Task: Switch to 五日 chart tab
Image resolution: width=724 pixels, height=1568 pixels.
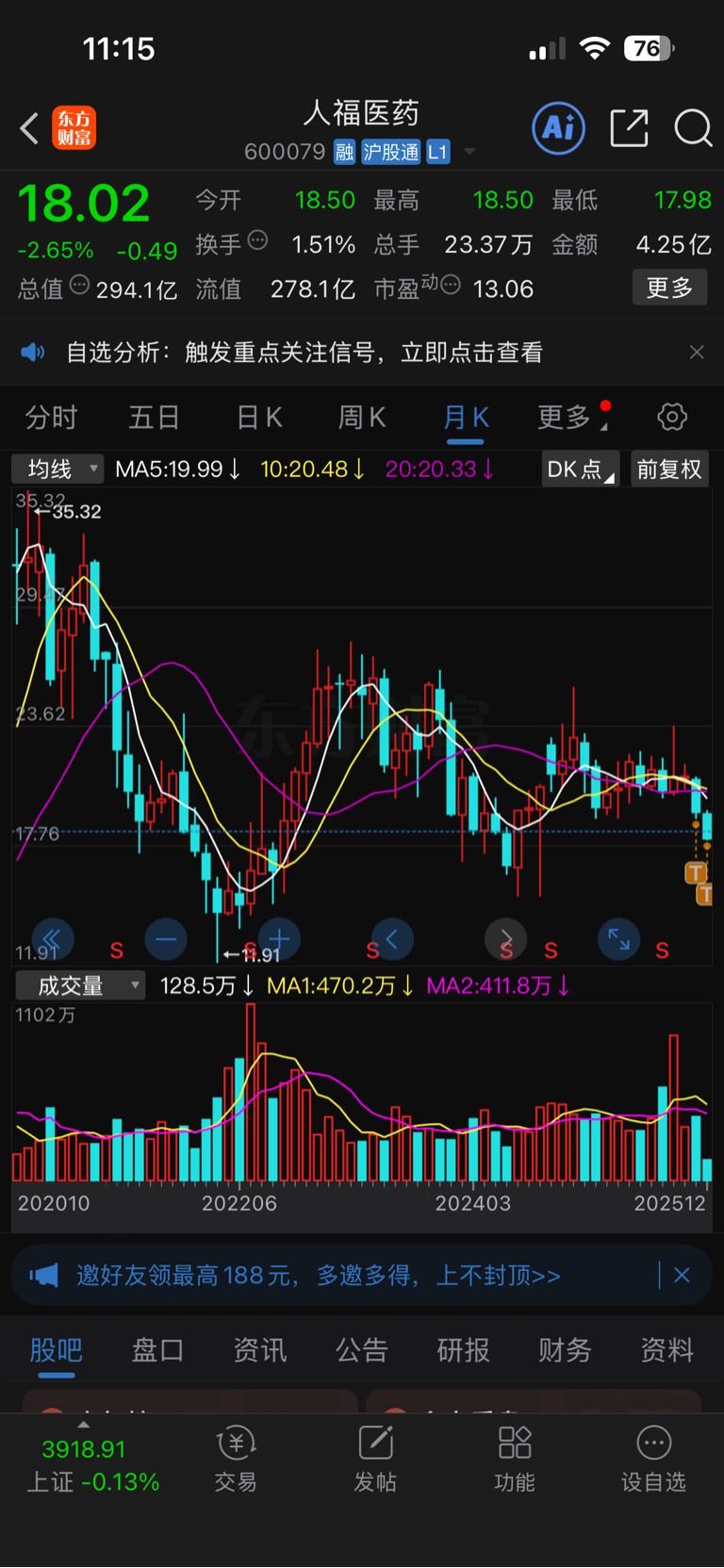Action: pyautogui.click(x=154, y=417)
